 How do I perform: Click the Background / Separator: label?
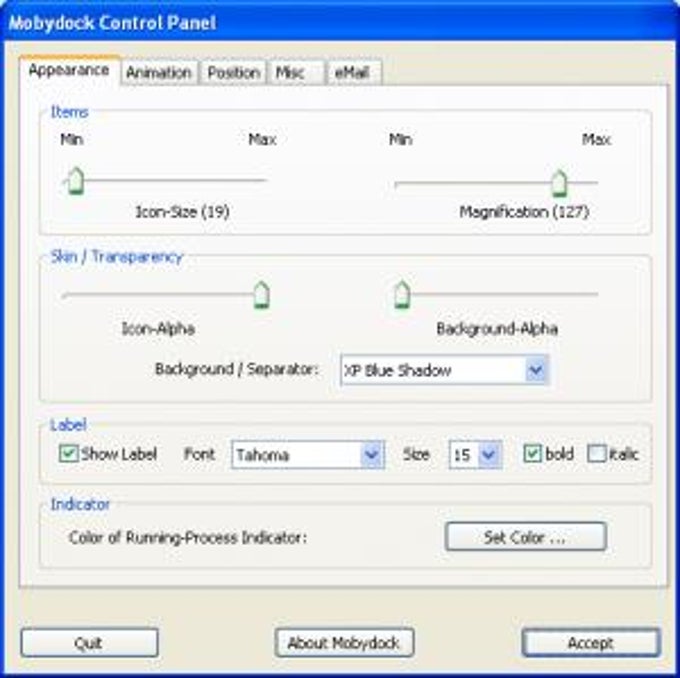237,369
